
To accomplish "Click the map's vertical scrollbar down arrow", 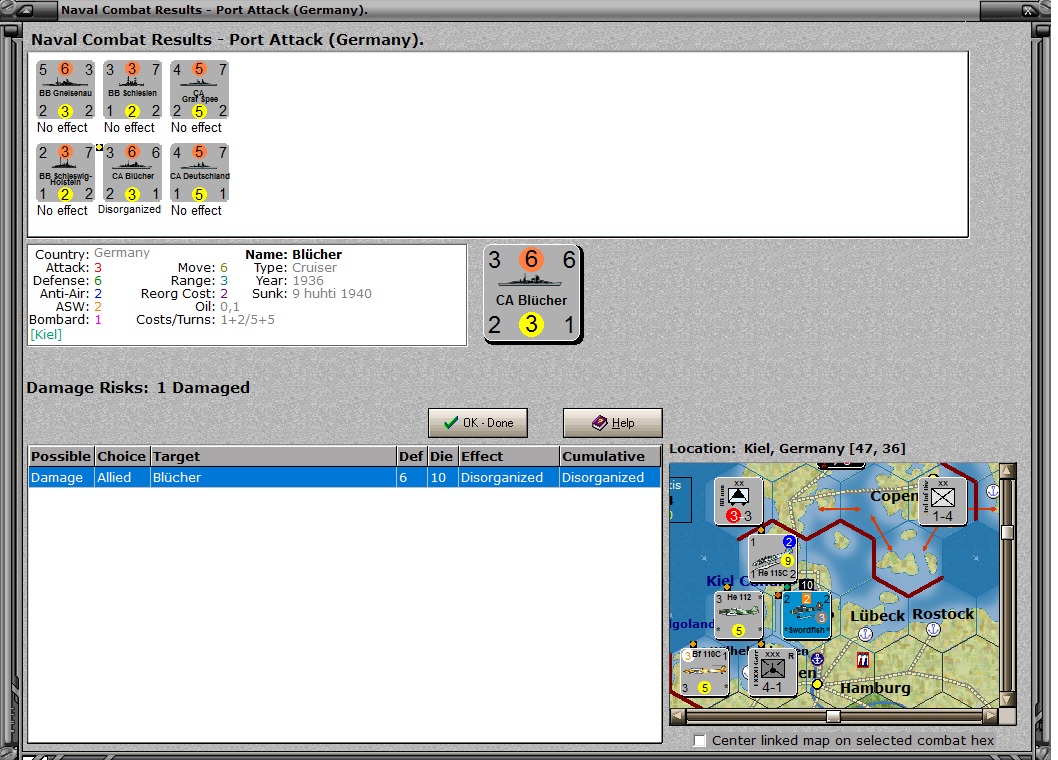I will (1007, 700).
